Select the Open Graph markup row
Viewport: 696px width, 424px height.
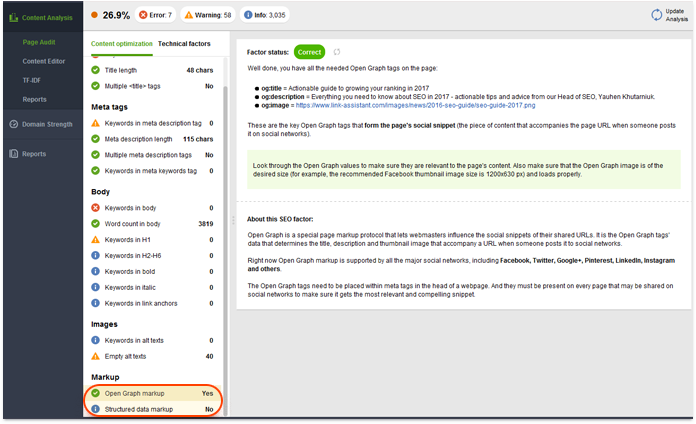coord(152,393)
